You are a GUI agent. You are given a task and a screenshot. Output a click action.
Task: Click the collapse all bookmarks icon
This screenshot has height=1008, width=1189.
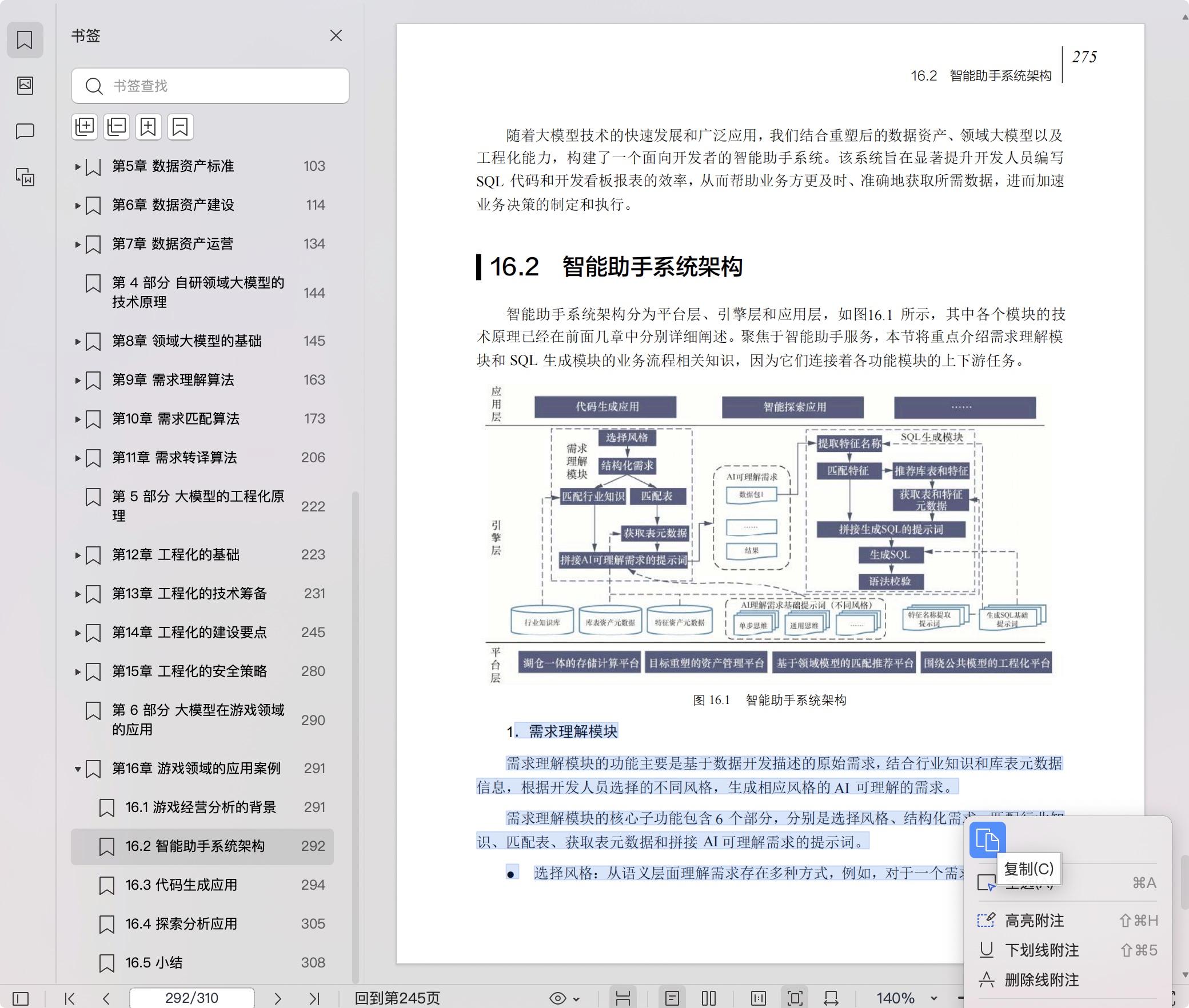[117, 127]
